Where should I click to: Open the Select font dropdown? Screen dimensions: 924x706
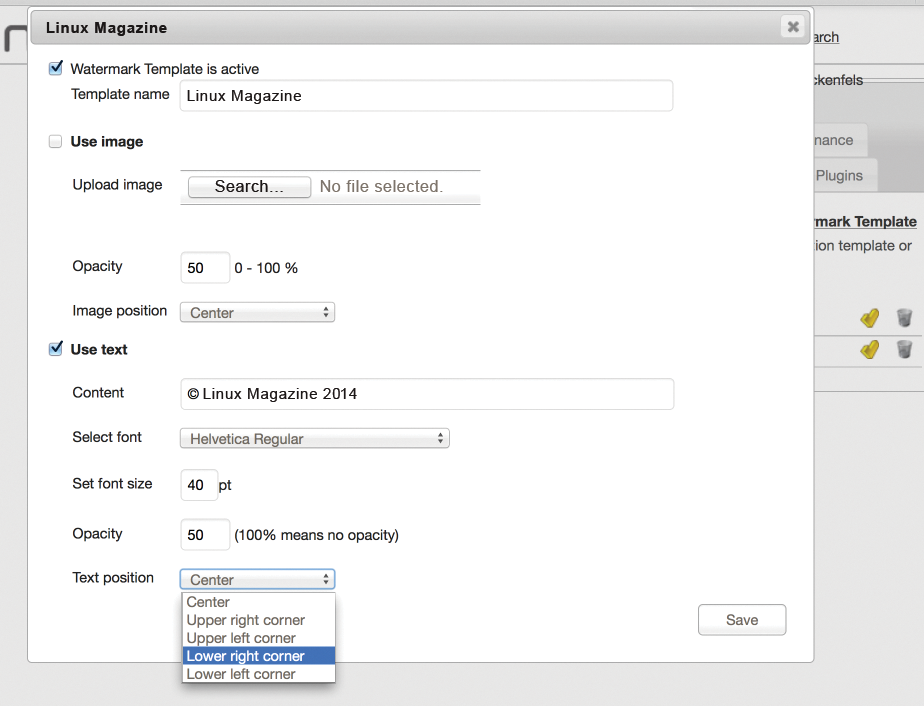tap(314, 438)
